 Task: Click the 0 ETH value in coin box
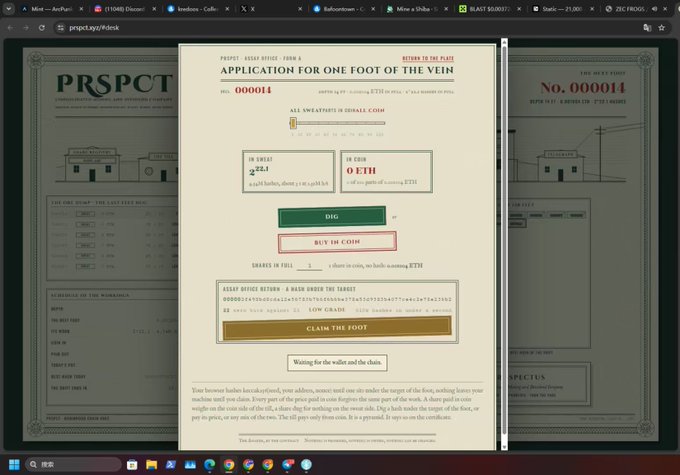tap(361, 171)
